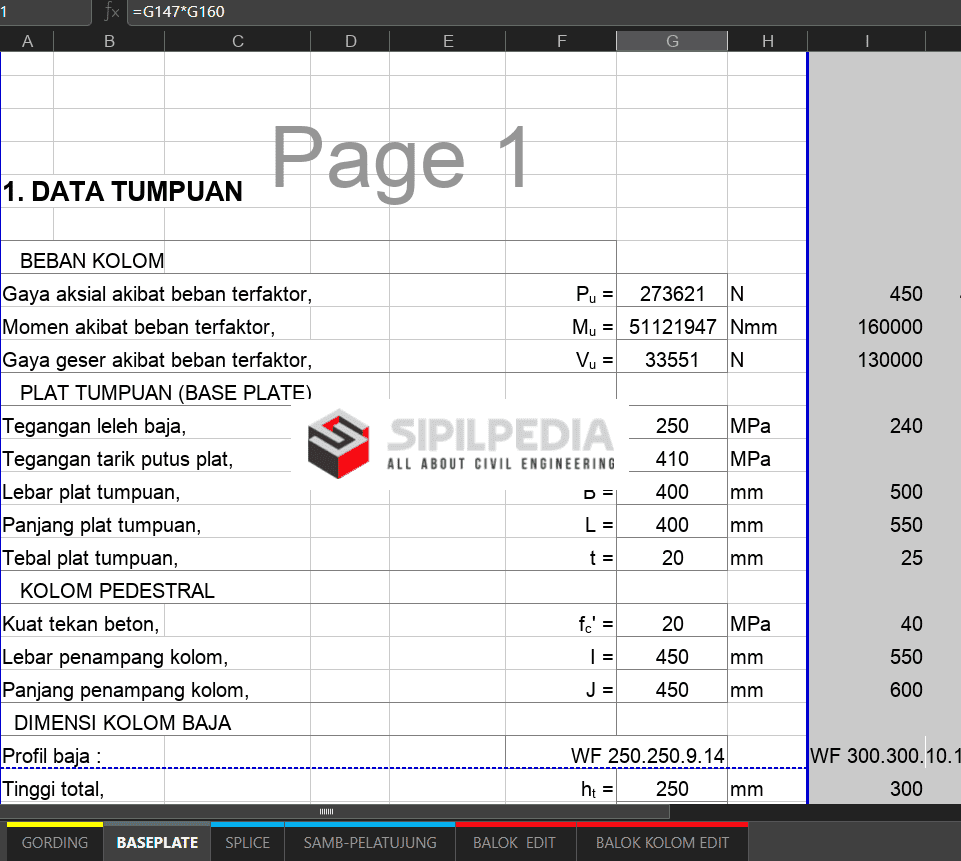This screenshot has width=961, height=861.
Task: Go to the BALOK EDIT sheet
Action: coord(514,842)
